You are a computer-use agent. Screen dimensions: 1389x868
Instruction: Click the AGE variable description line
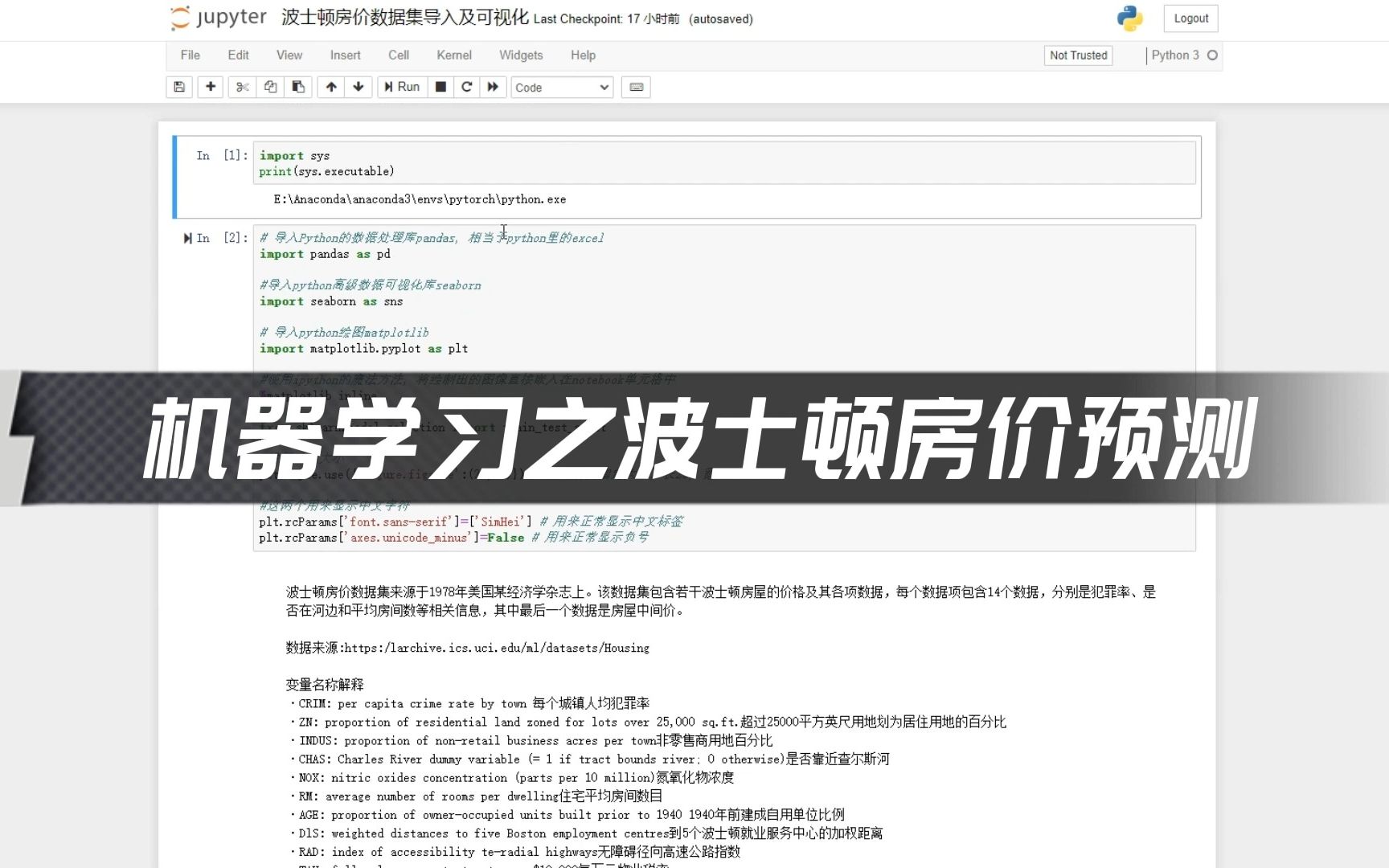[566, 815]
